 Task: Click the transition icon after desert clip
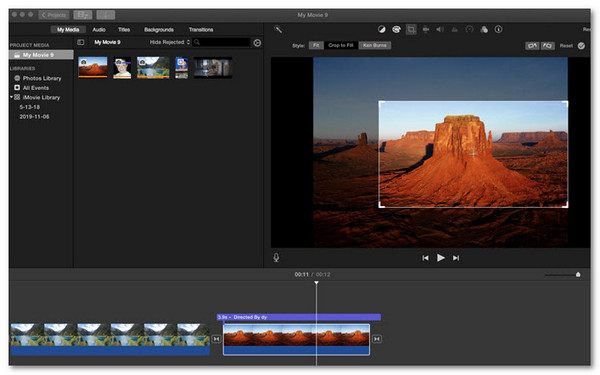click(377, 339)
